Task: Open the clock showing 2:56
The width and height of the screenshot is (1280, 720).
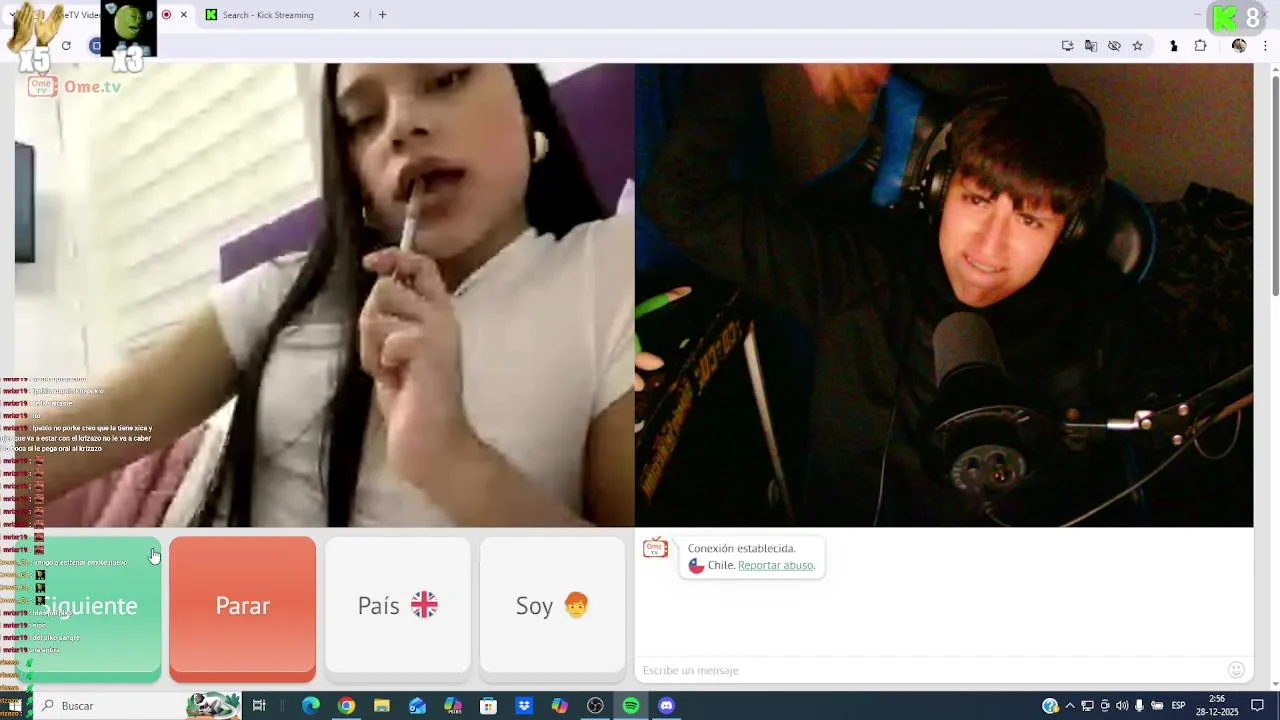Action: click(x=1217, y=706)
